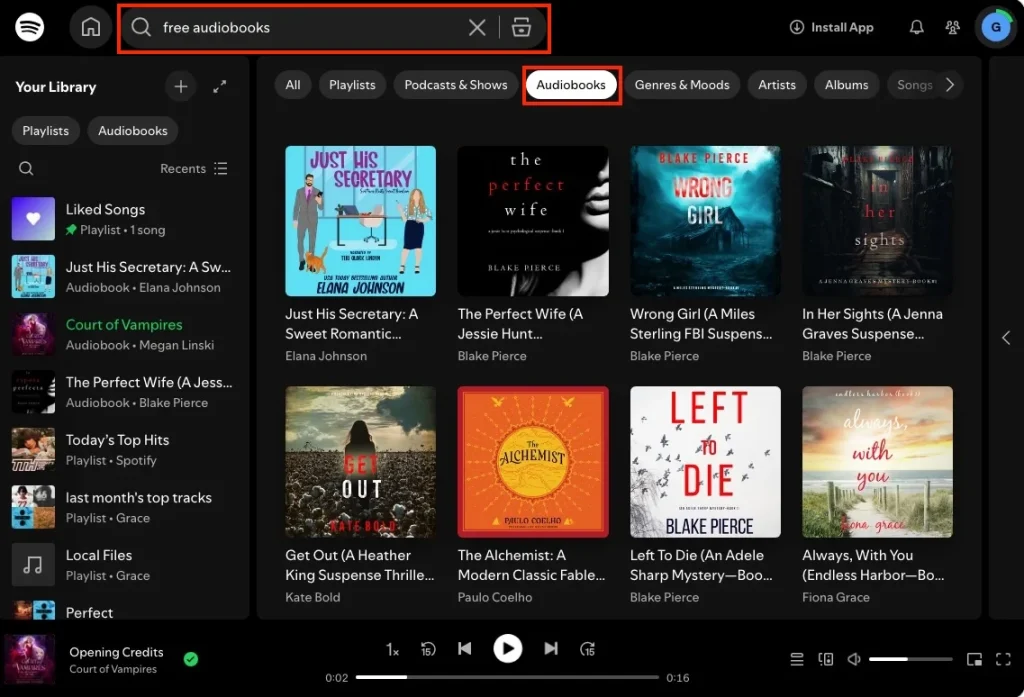Click the Elana Johnson author link under the cover

[326, 356]
